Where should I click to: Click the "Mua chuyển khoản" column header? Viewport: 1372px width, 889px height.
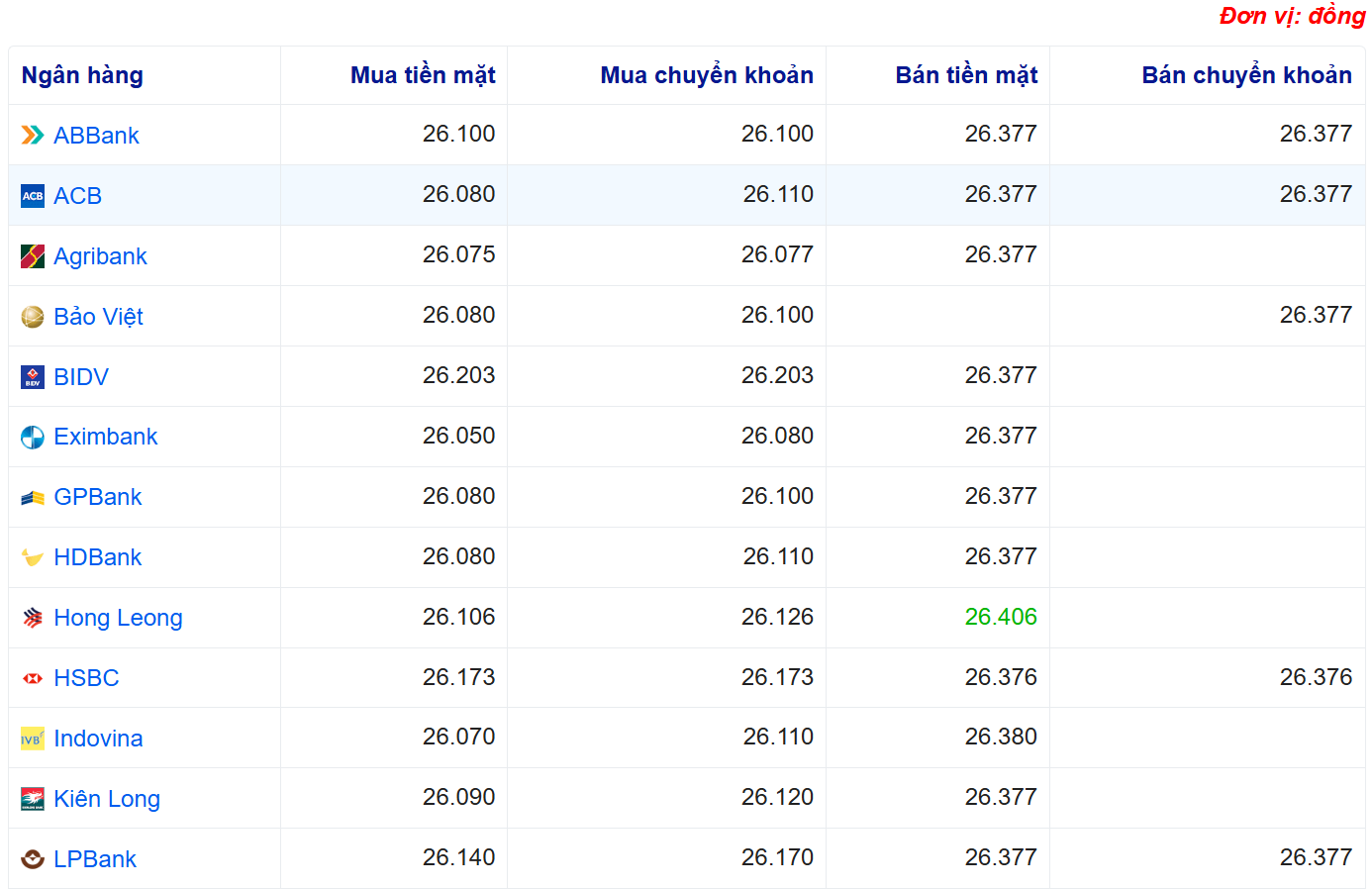(707, 75)
